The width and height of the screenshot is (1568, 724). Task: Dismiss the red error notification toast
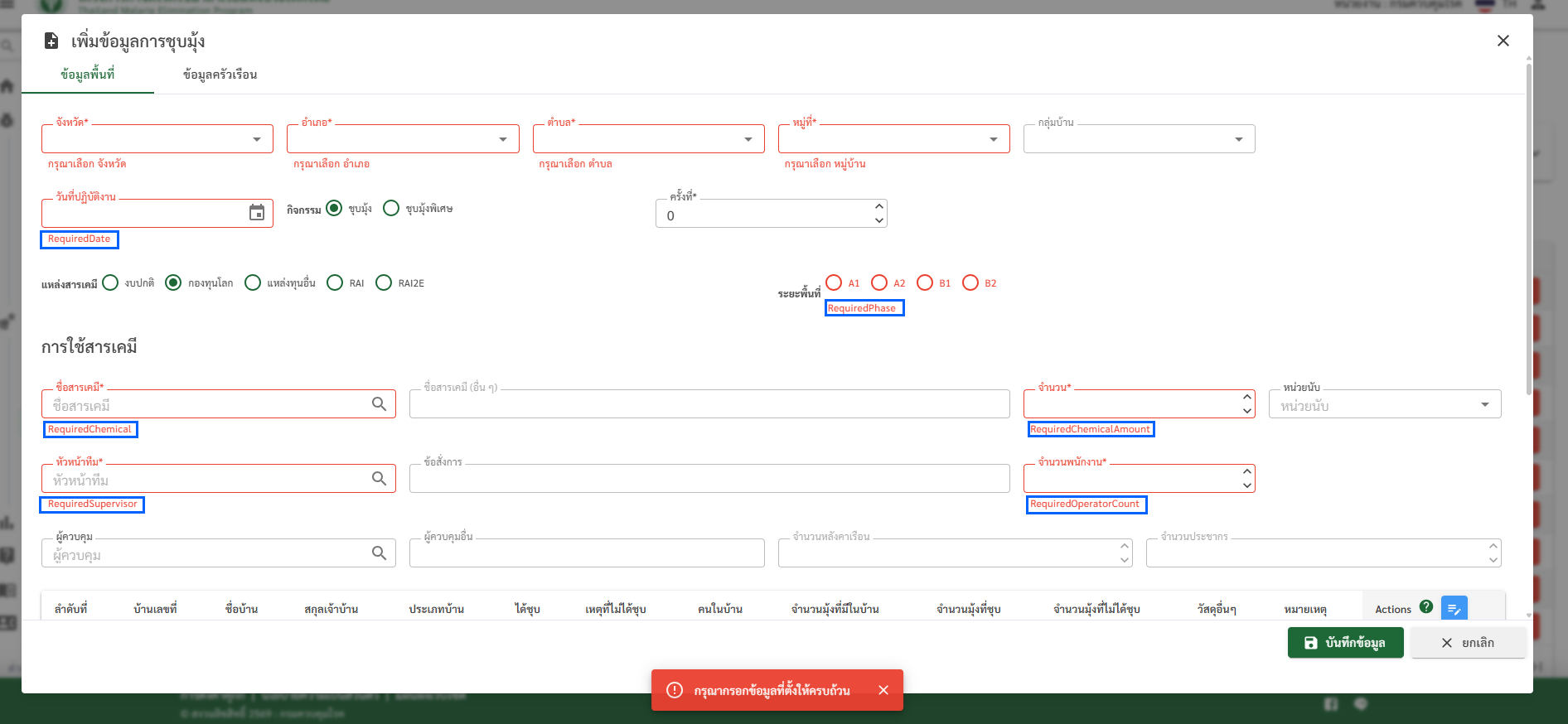(883, 690)
